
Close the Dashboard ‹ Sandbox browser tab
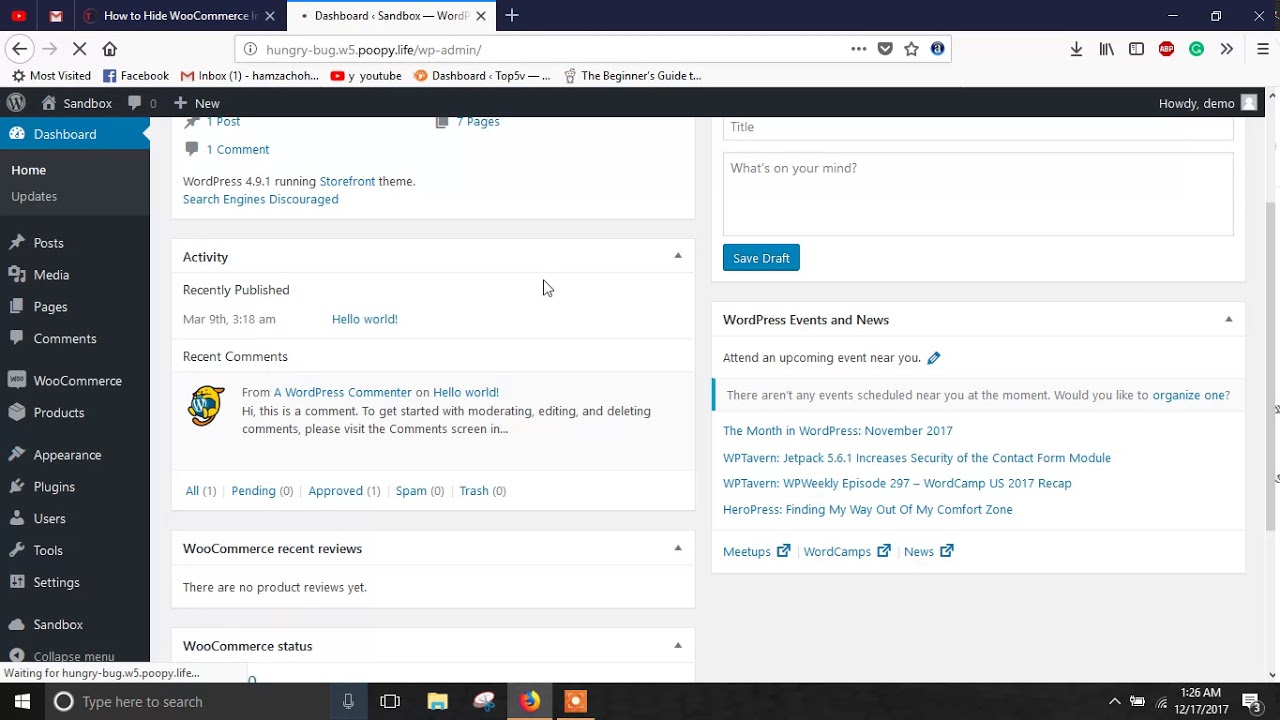pos(481,16)
